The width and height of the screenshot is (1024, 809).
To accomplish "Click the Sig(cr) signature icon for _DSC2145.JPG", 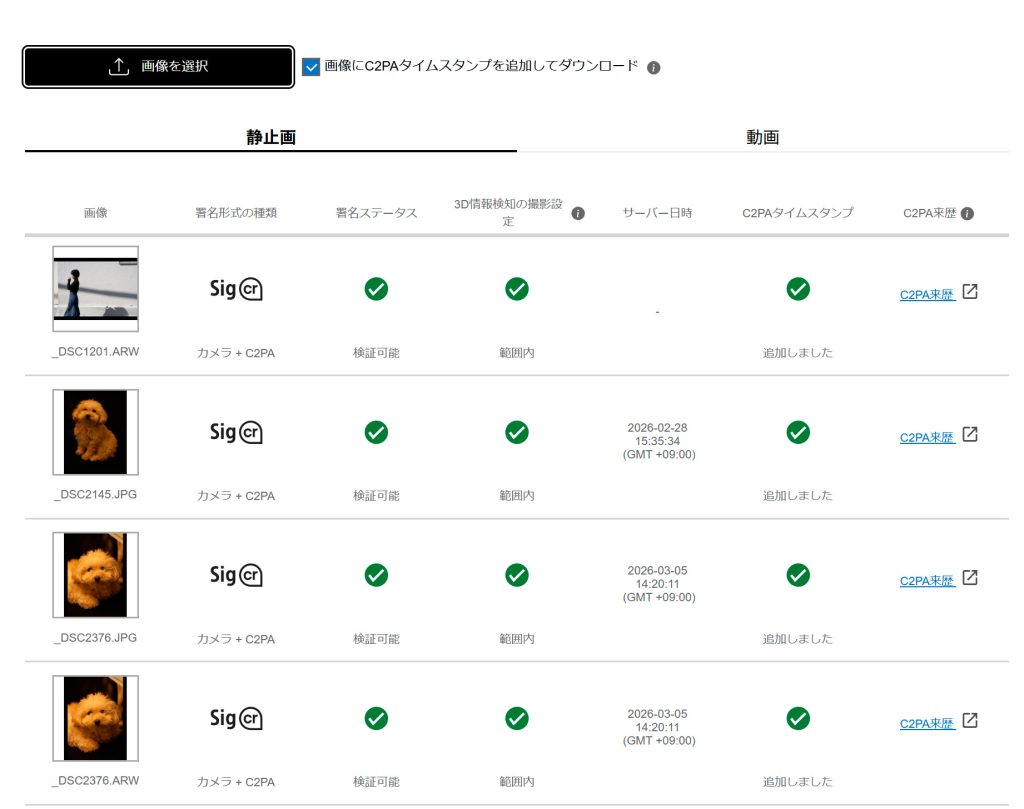I will (235, 432).
